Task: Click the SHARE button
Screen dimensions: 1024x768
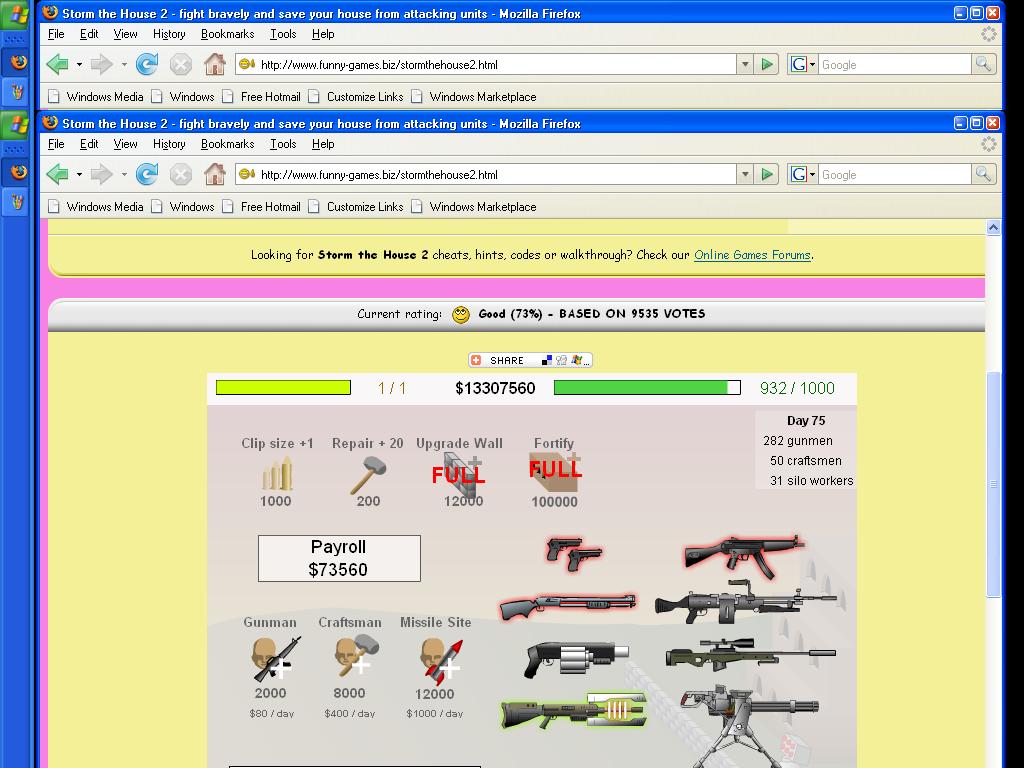Action: coord(530,360)
